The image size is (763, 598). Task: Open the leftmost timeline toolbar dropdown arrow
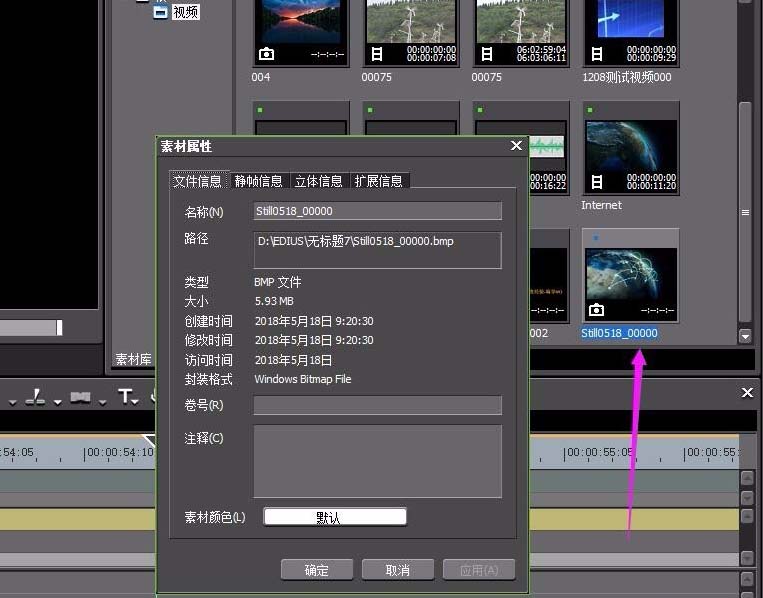point(13,402)
